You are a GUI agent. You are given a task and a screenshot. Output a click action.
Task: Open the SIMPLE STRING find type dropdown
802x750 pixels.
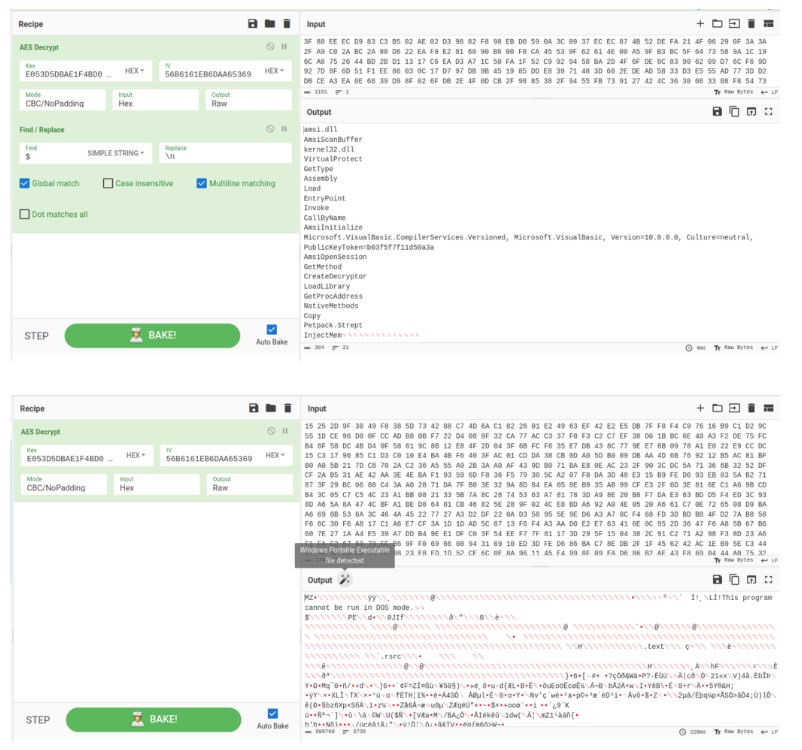click(x=115, y=154)
